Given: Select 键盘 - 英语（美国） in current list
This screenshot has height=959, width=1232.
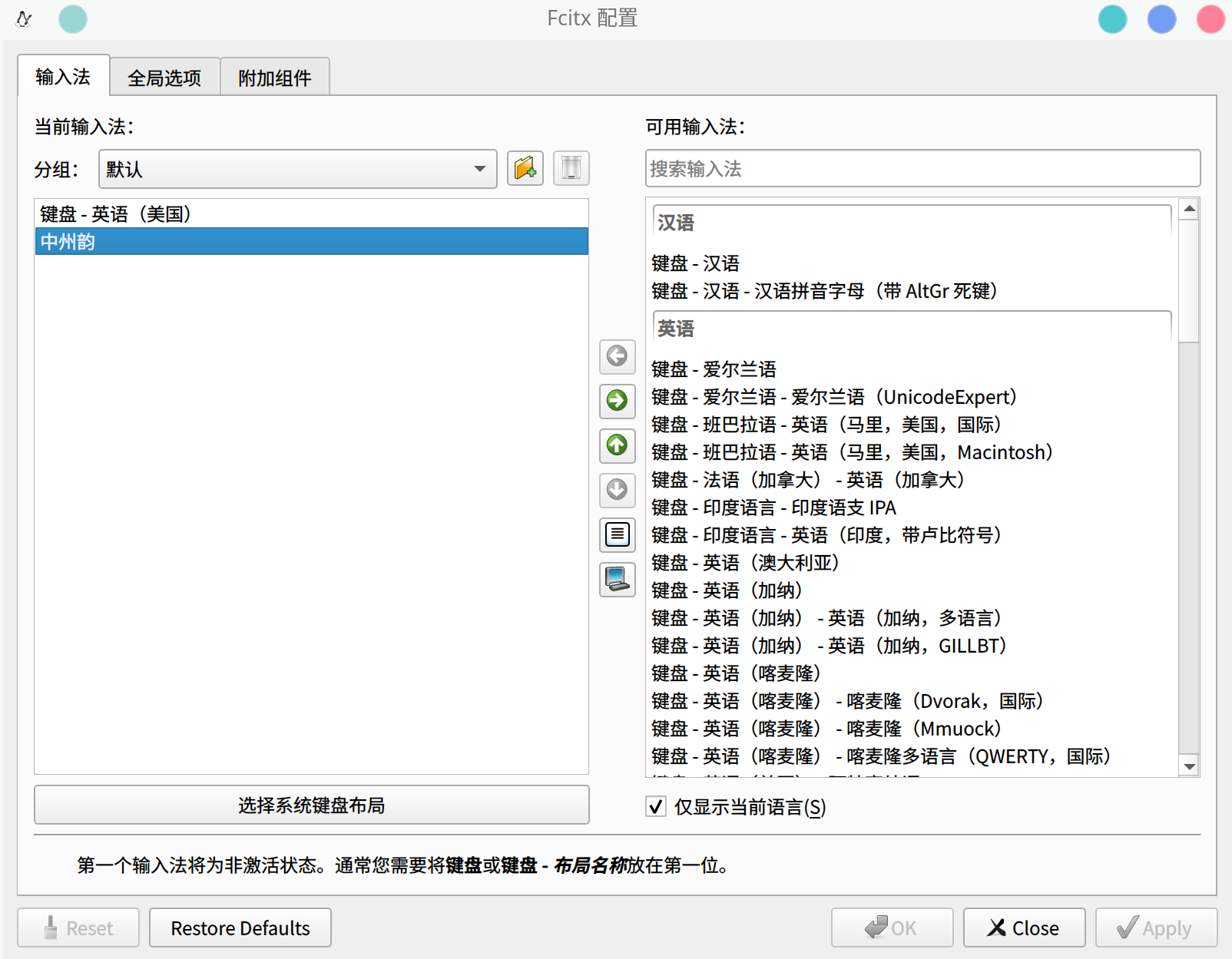Looking at the screenshot, I should (311, 213).
